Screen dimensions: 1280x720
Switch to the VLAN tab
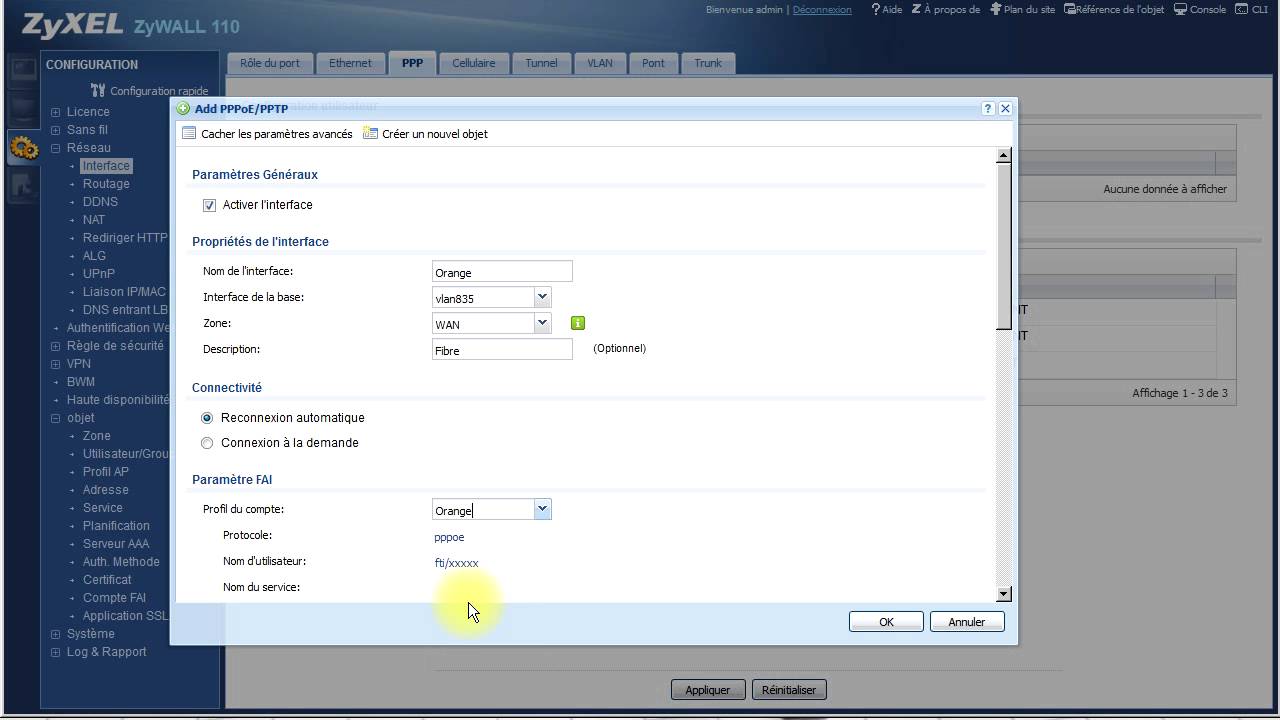[x=600, y=63]
